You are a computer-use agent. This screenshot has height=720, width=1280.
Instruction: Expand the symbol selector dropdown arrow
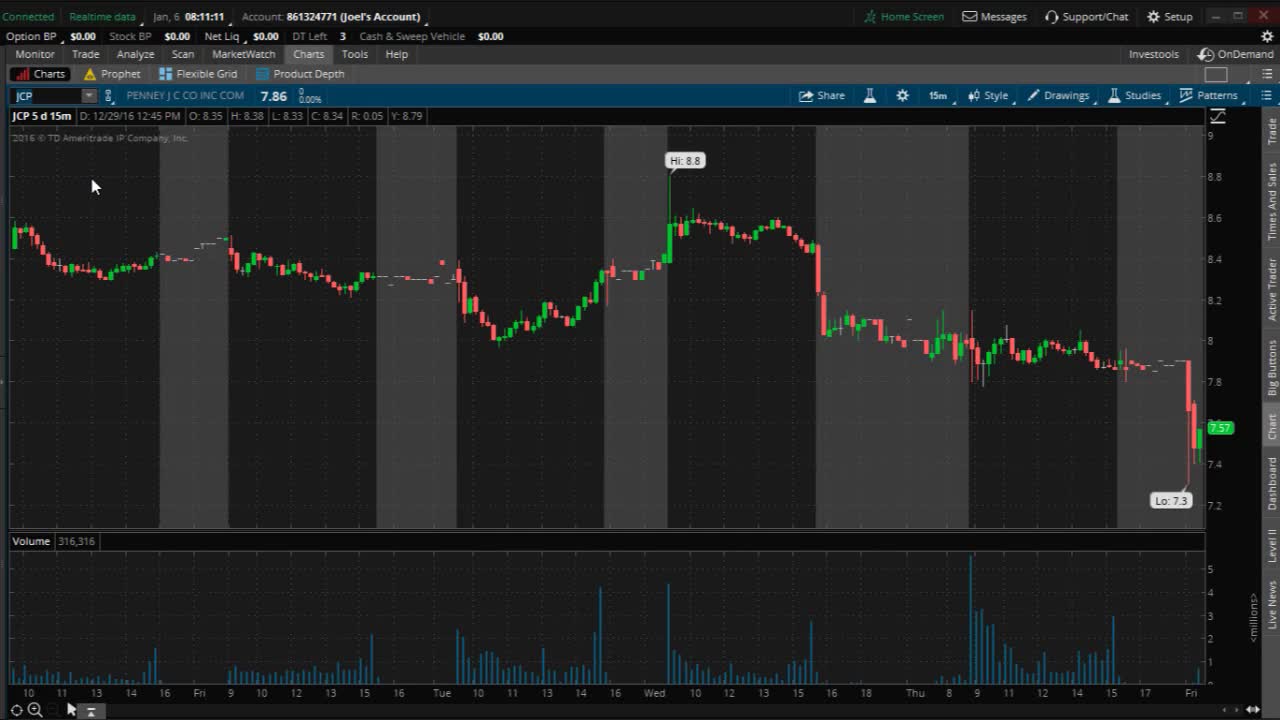tap(89, 96)
